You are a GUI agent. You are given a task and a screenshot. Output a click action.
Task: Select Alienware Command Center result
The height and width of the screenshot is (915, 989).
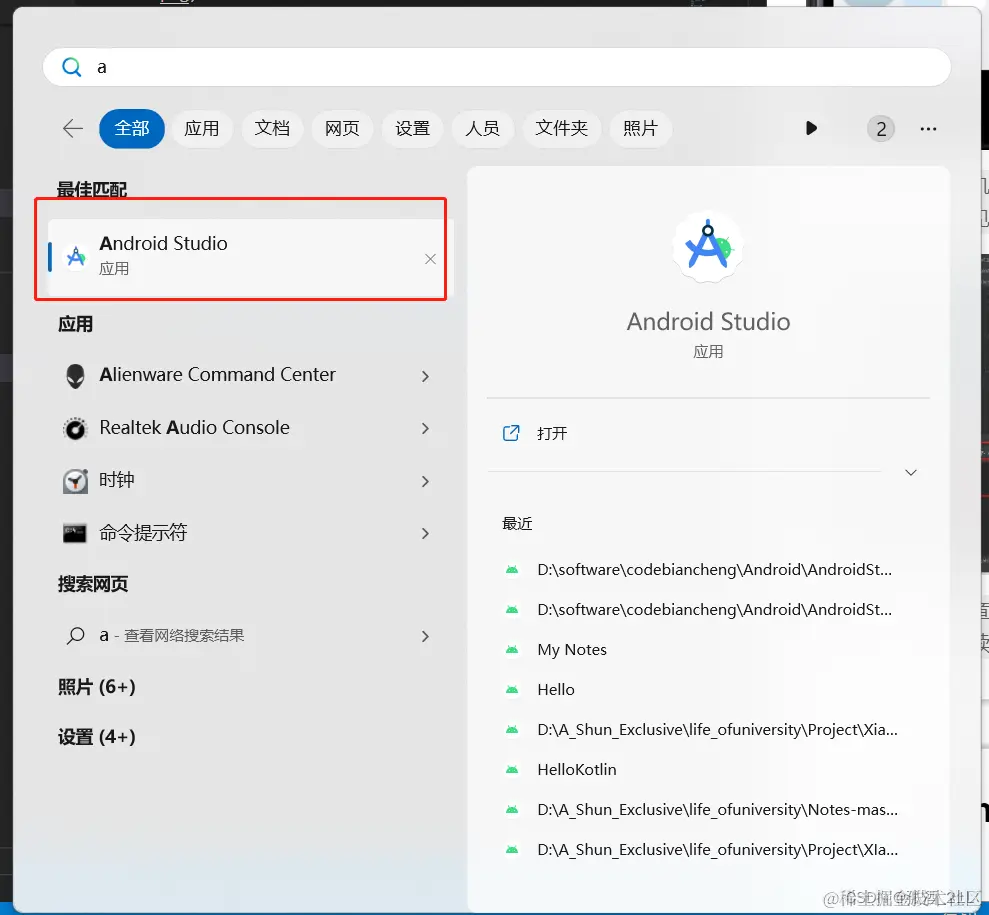coord(249,375)
